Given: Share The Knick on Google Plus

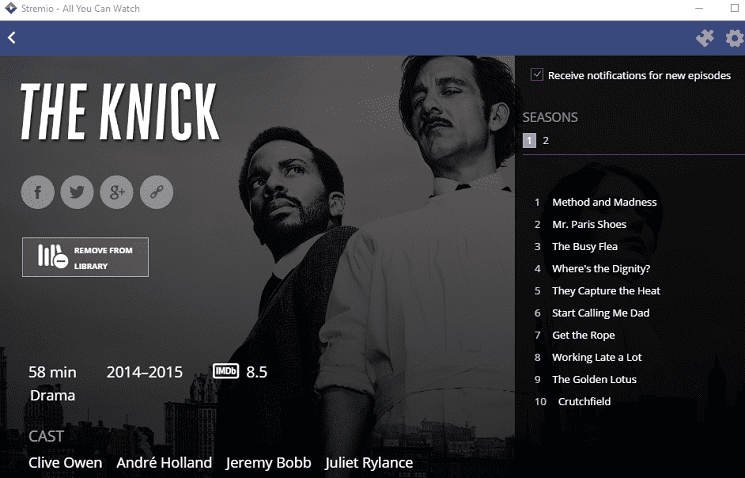Looking at the screenshot, I should 116,192.
